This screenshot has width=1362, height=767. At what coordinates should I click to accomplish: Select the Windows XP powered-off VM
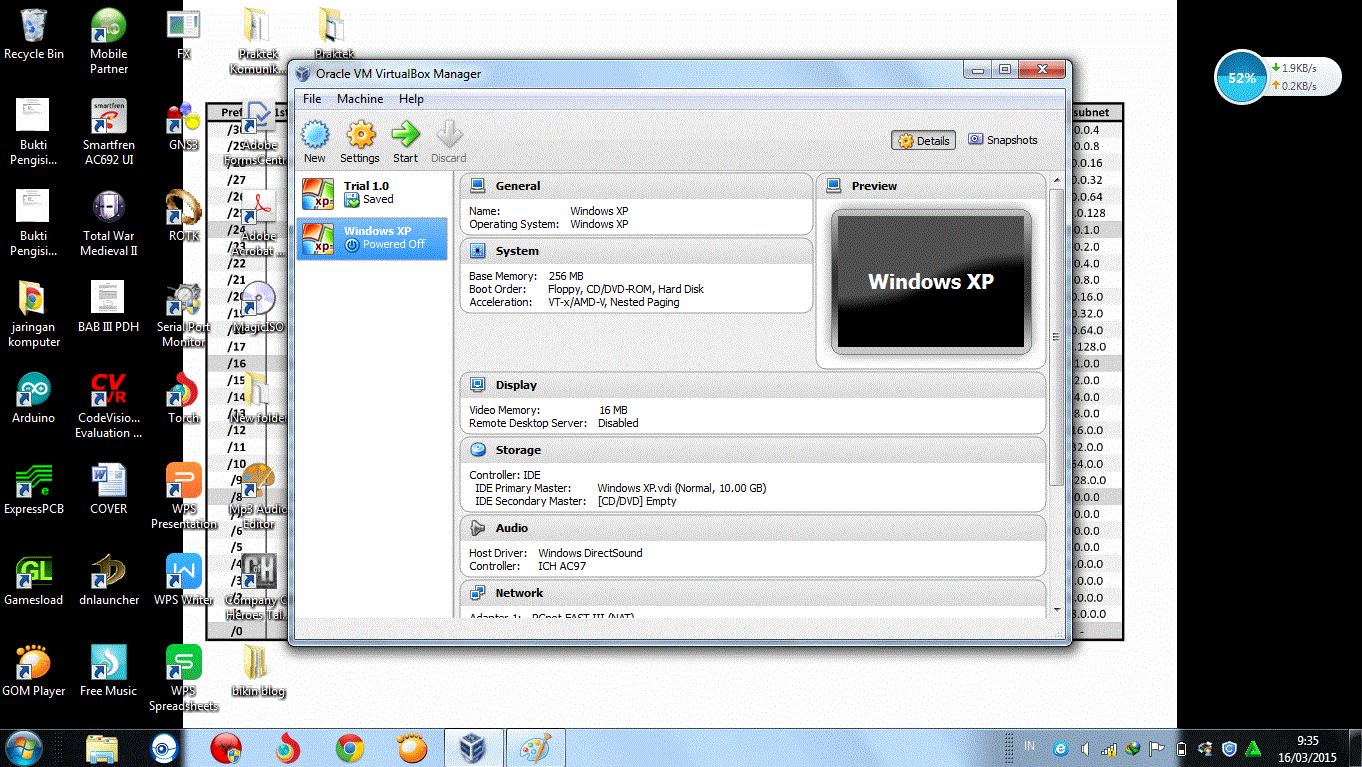click(372, 238)
